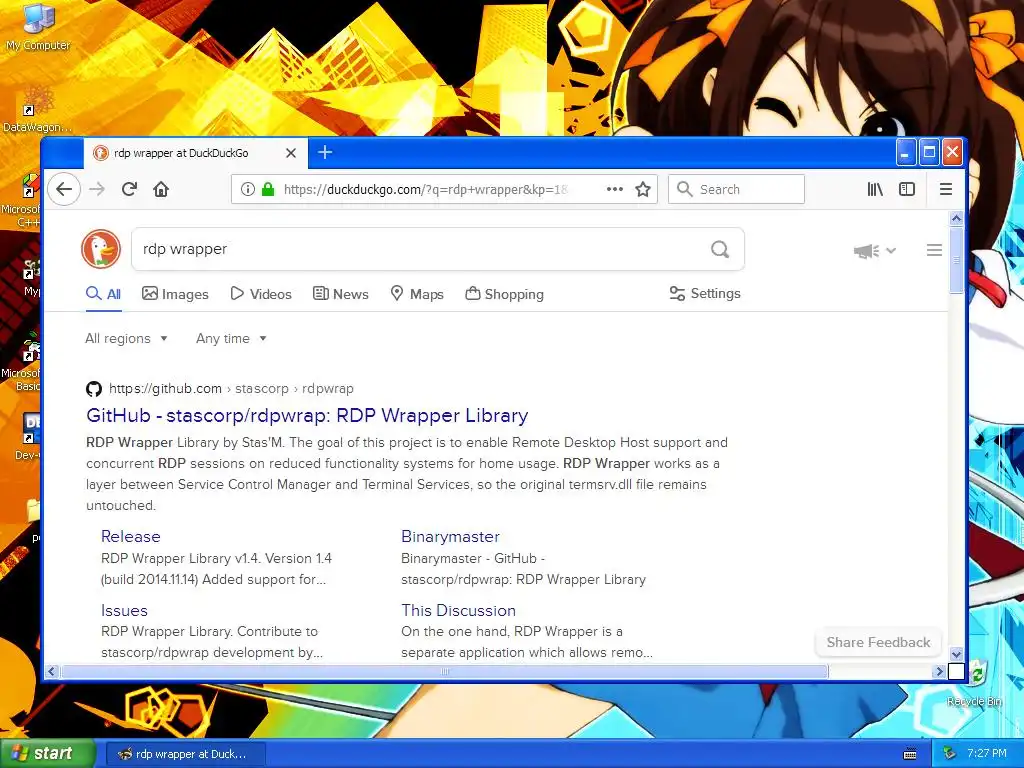Viewport: 1024px width, 768px height.
Task: Click the system tray icon near the clock
Action: (950, 754)
